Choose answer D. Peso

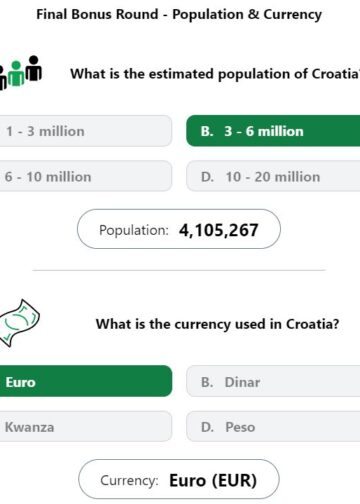[273, 426]
